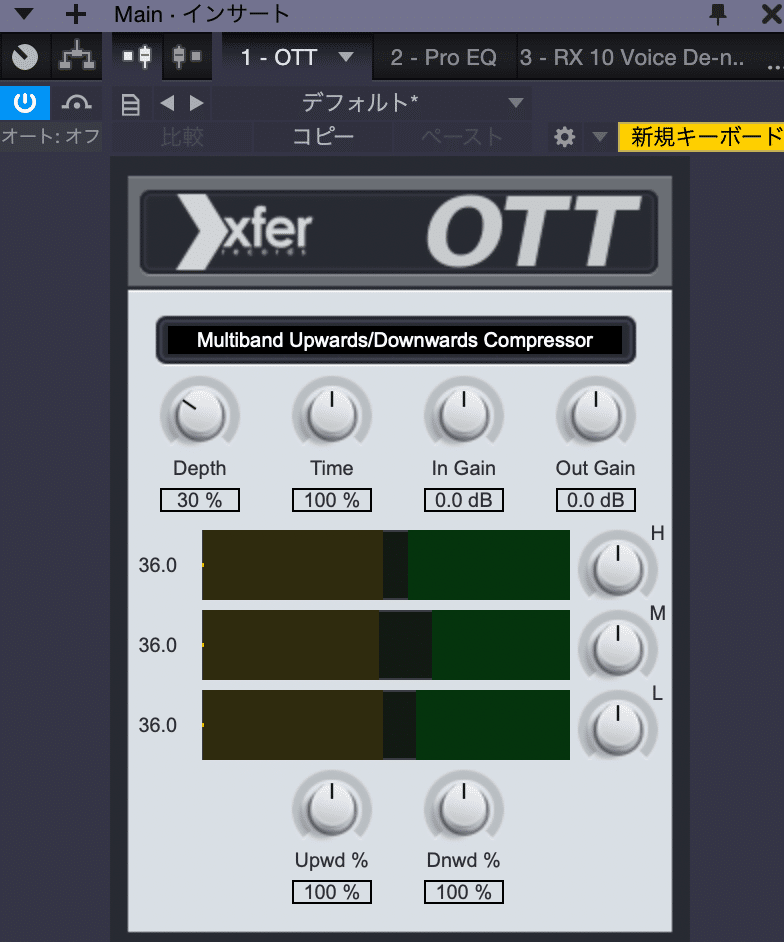Click the Depth 30 % value field
This screenshot has height=942, width=784.
[199, 500]
